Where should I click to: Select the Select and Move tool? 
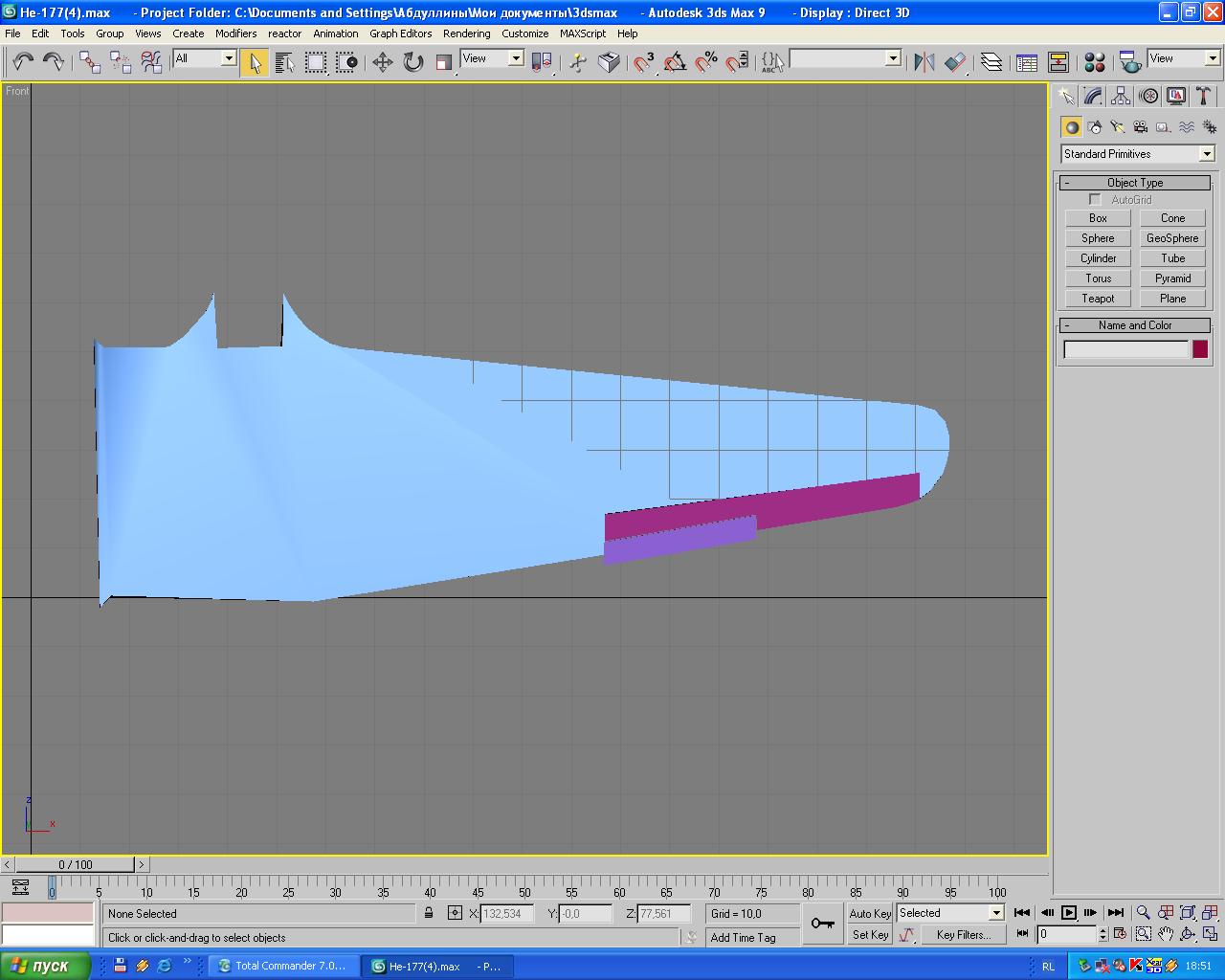coord(382,62)
